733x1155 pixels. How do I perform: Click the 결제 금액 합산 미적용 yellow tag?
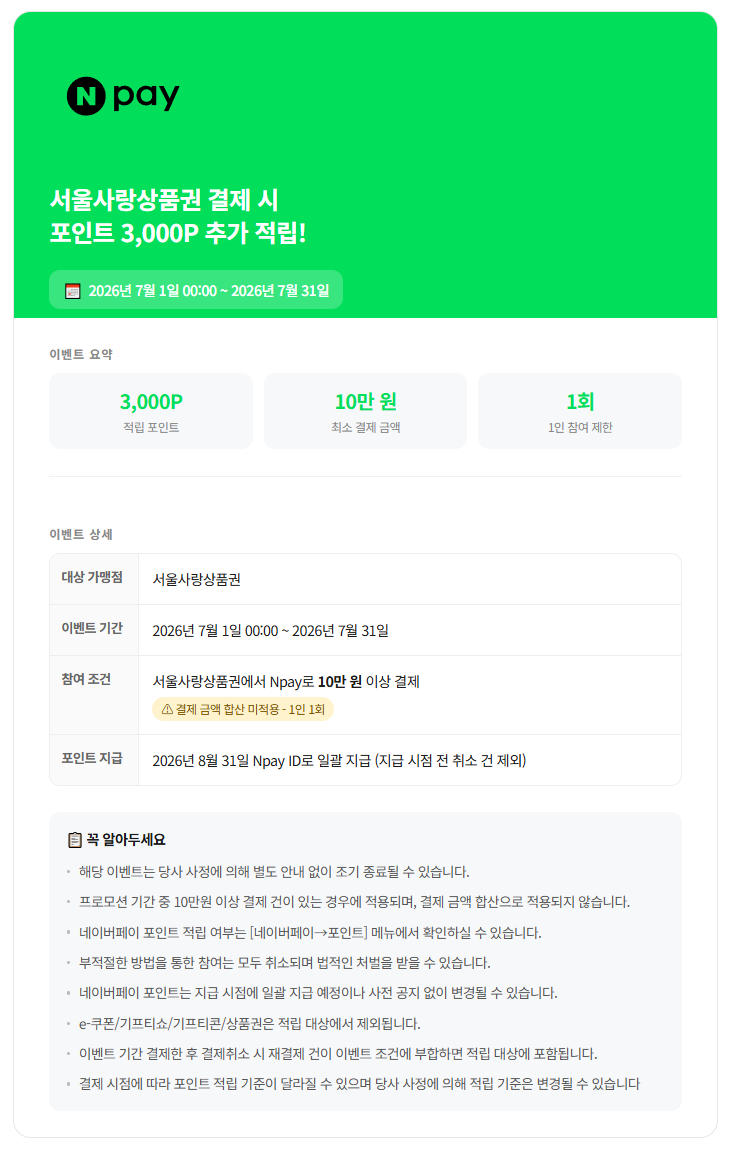(x=243, y=709)
